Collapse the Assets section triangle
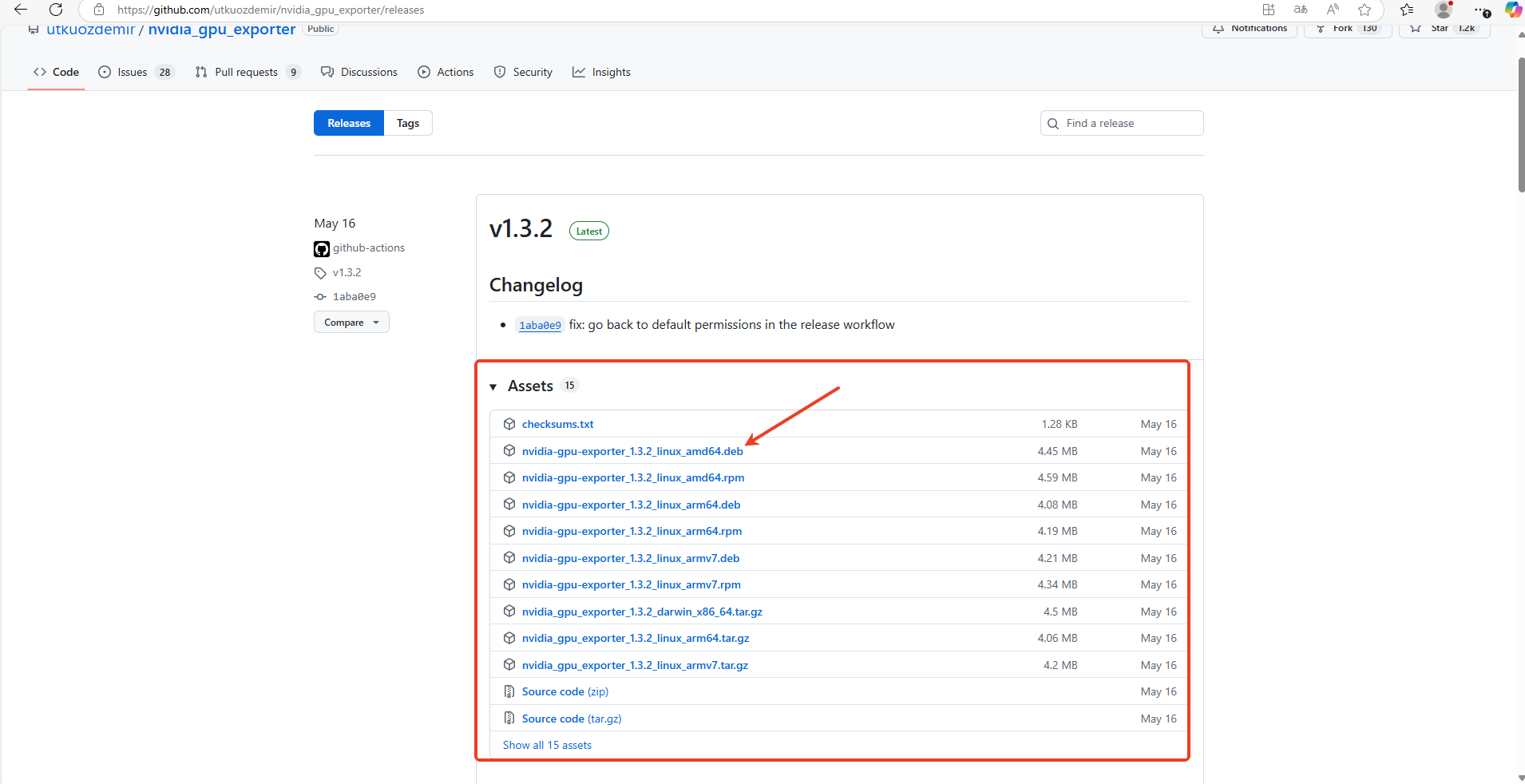The width and height of the screenshot is (1525, 784). pos(493,387)
